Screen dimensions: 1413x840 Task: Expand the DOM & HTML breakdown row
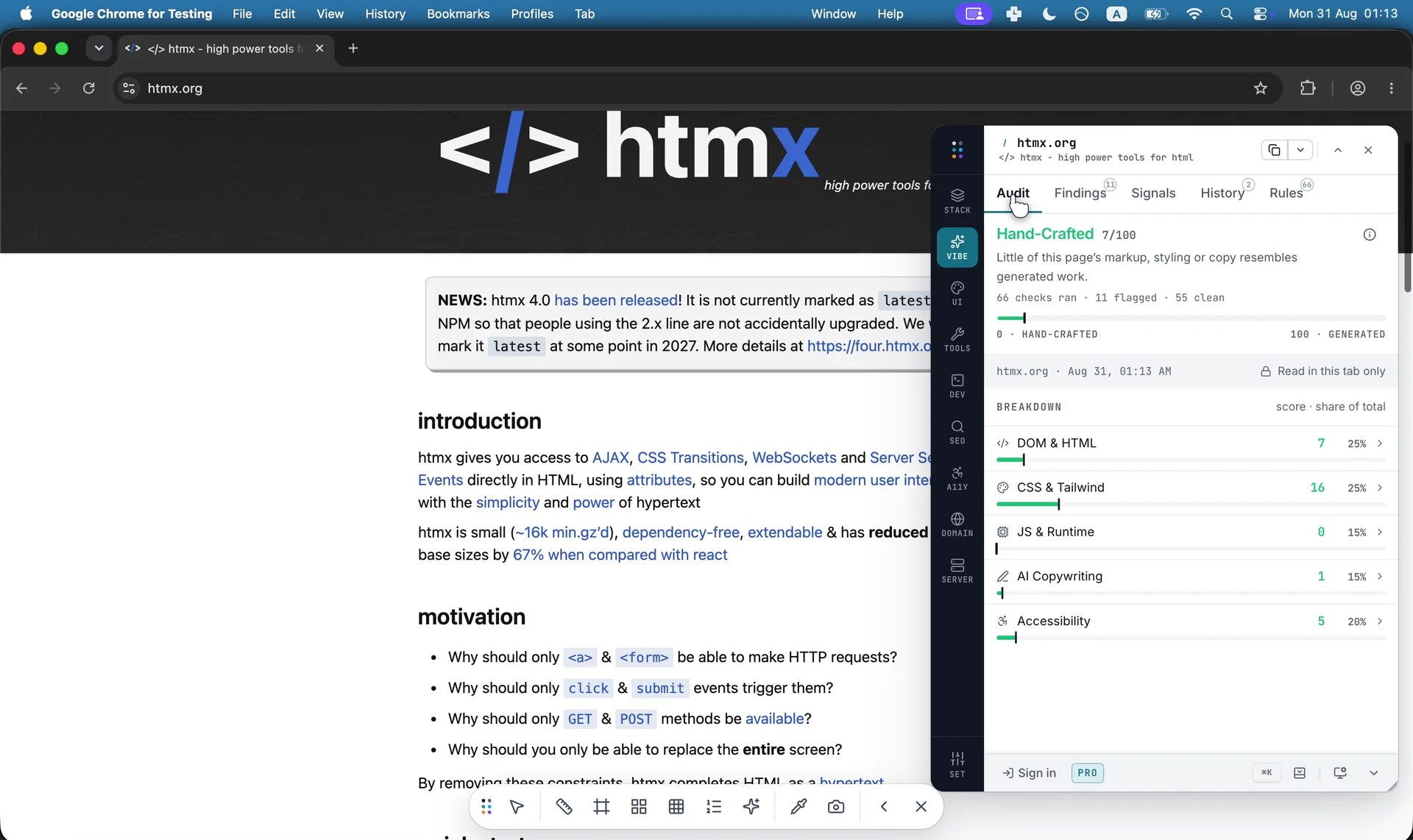(1191, 448)
